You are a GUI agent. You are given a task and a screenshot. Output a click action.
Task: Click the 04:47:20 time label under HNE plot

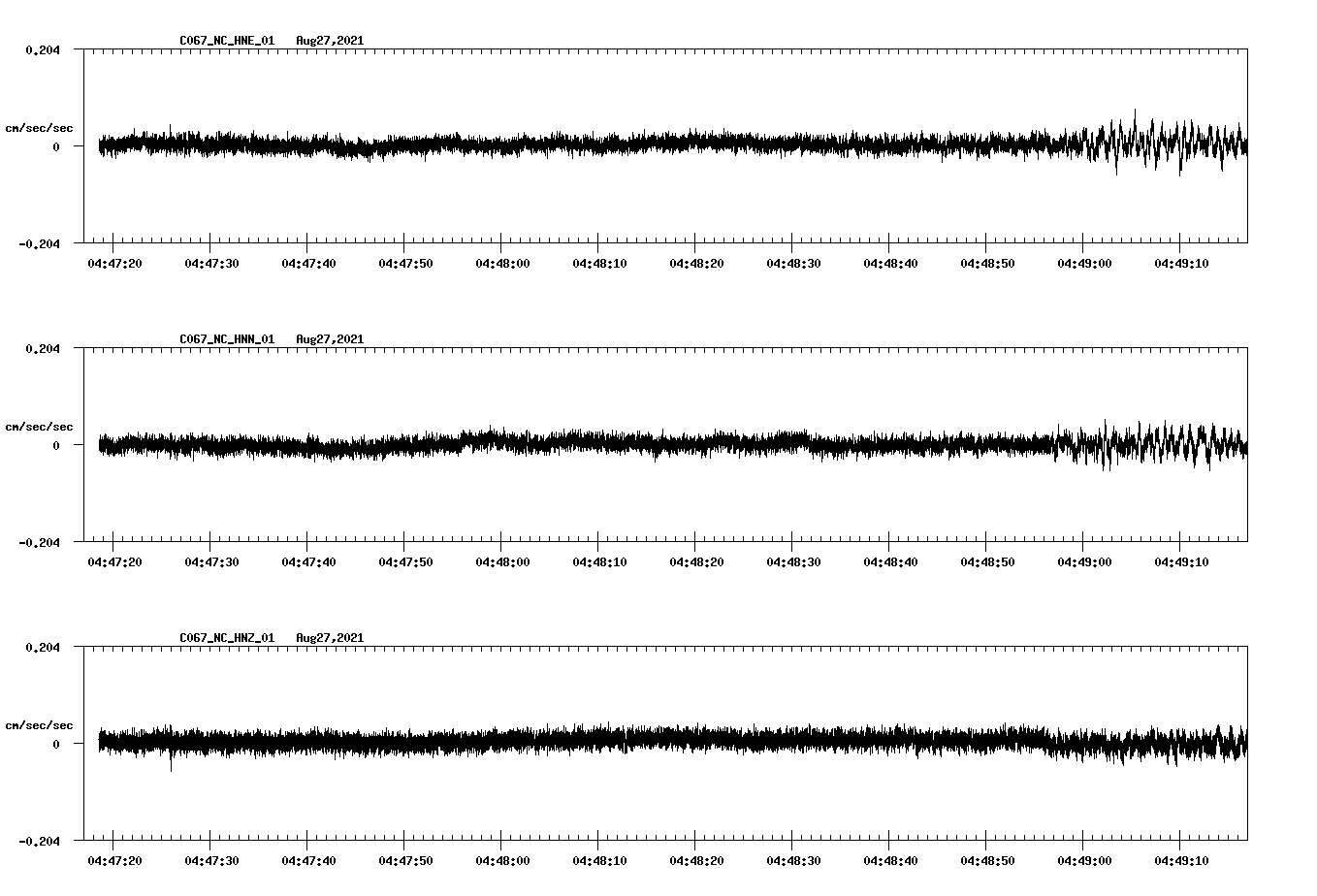coord(114,263)
